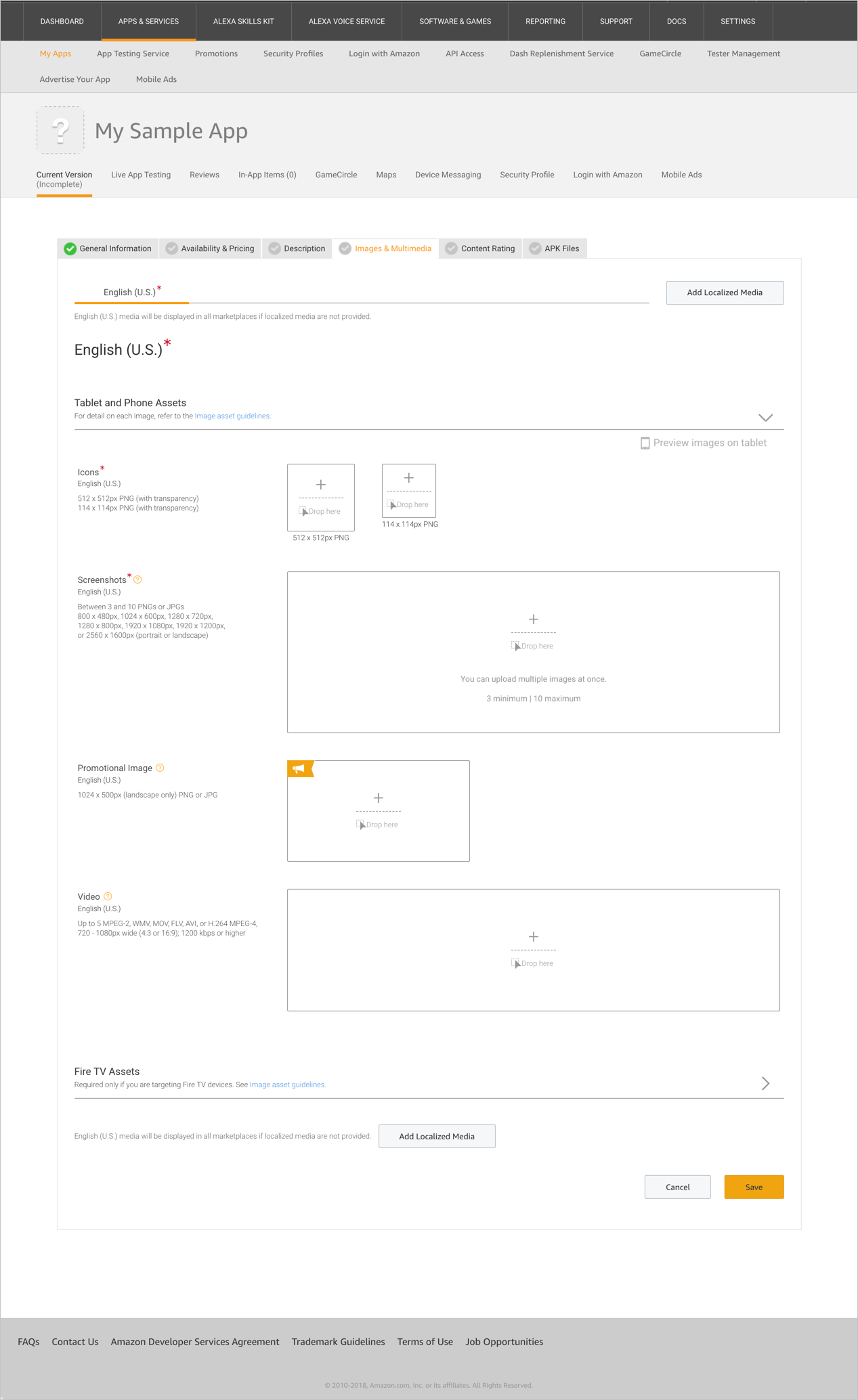The height and width of the screenshot is (1400, 858).
Task: Open the Maps tab
Action: pyautogui.click(x=386, y=175)
